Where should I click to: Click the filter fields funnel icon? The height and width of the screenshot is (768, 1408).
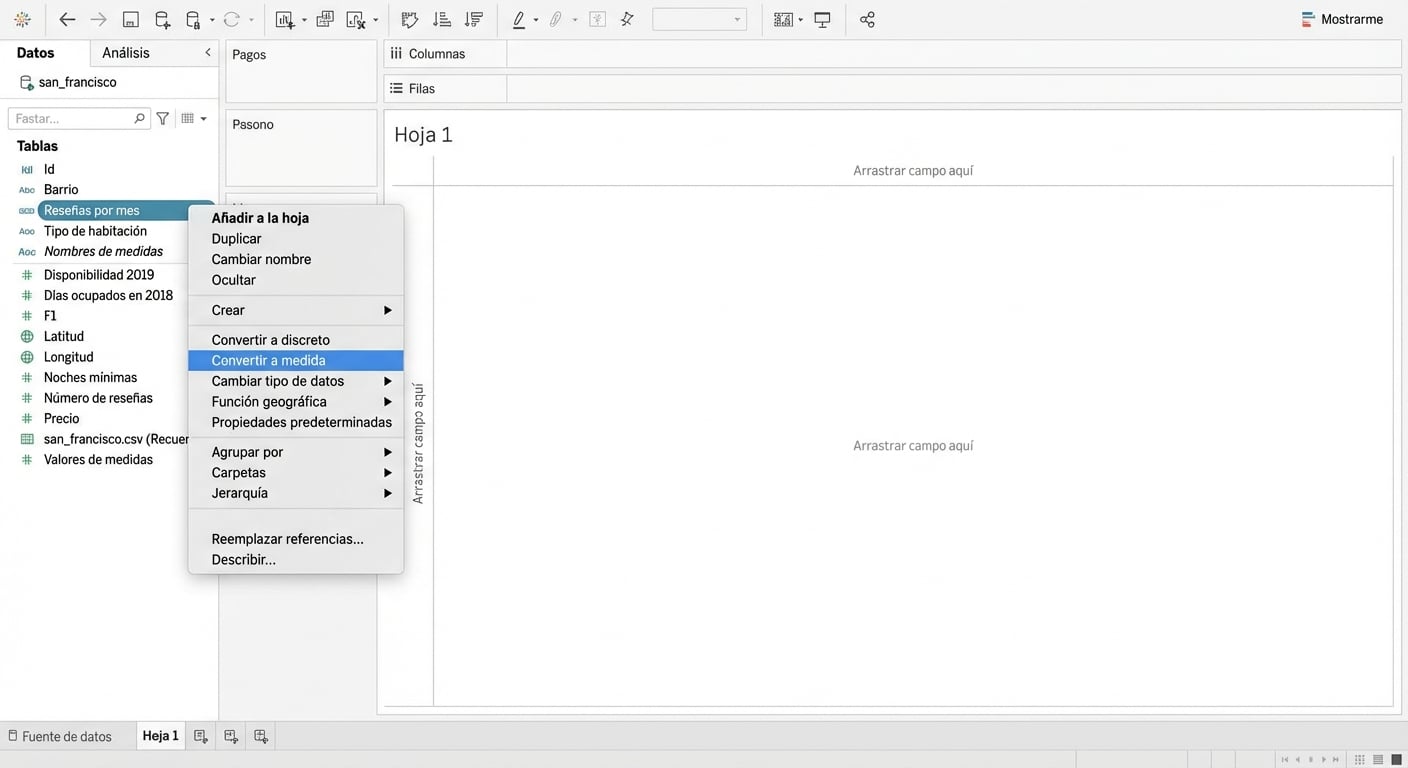point(162,118)
